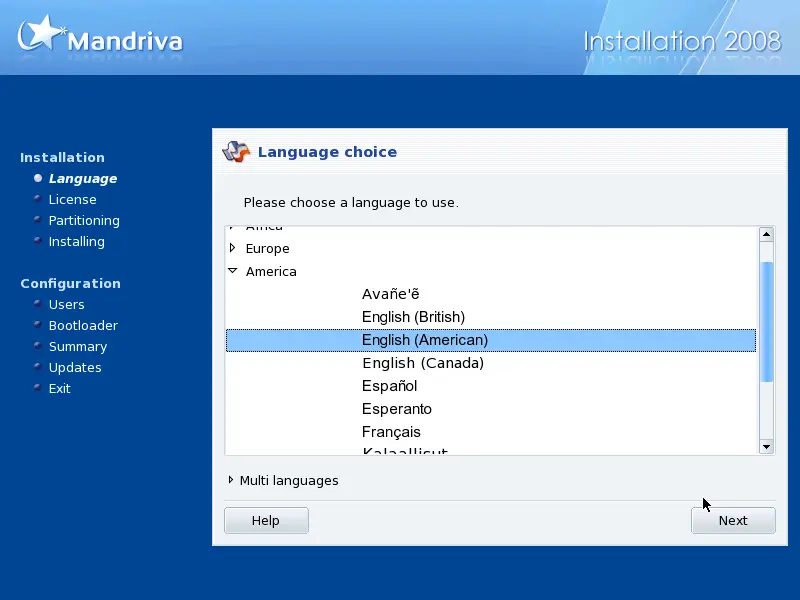Image resolution: width=800 pixels, height=600 pixels.
Task: Click the Language step bullet in sidebar
Action: pos(38,178)
